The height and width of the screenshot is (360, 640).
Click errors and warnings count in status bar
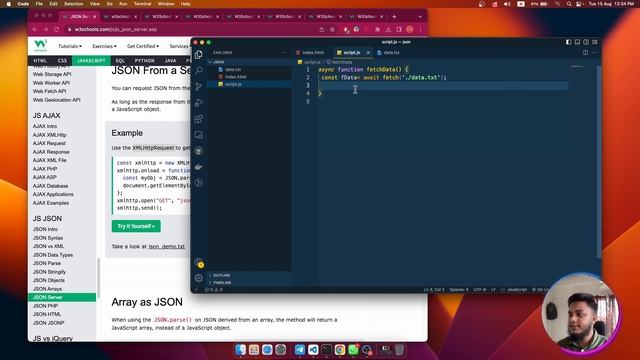coord(214,289)
